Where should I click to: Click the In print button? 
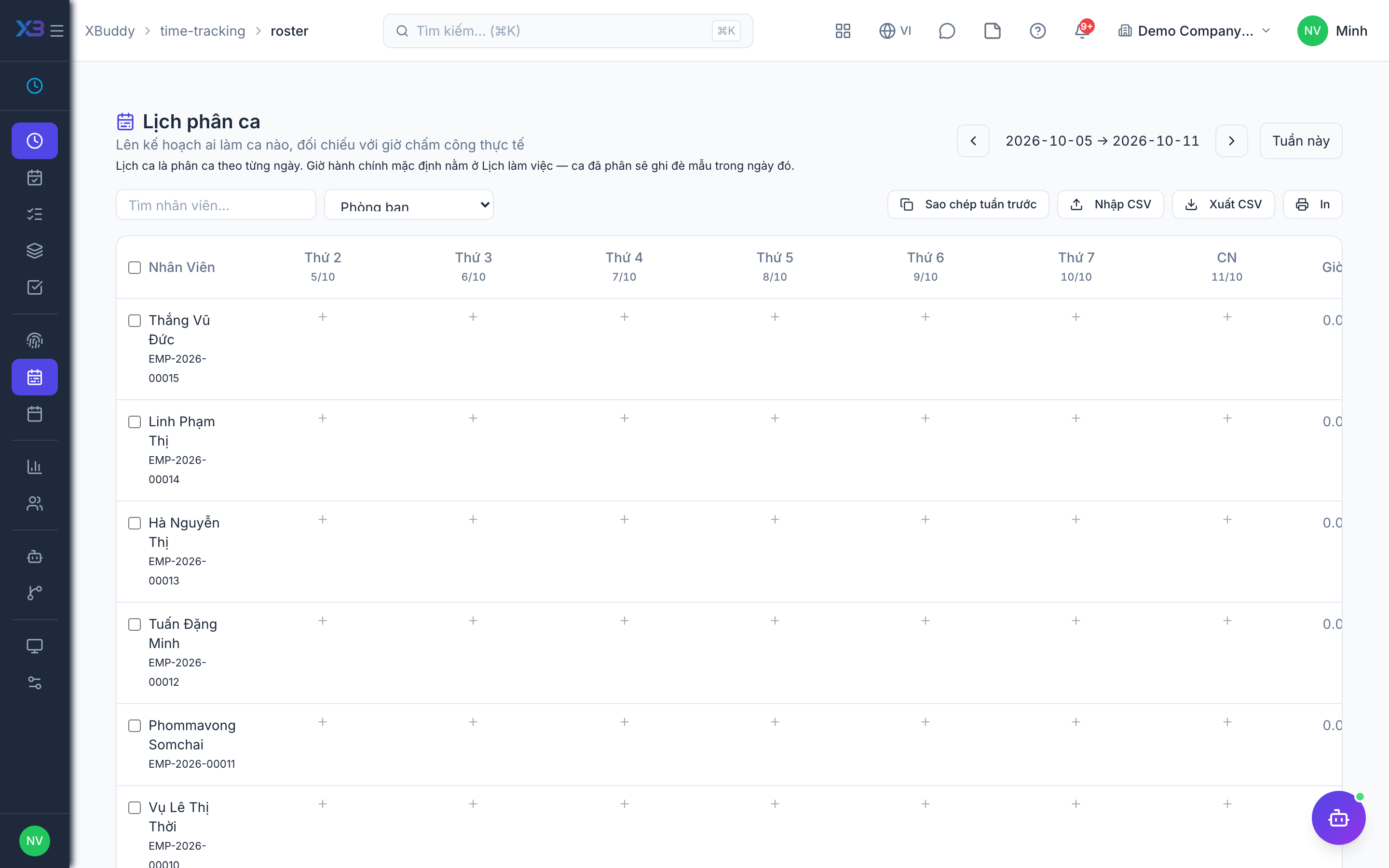coord(1312,204)
